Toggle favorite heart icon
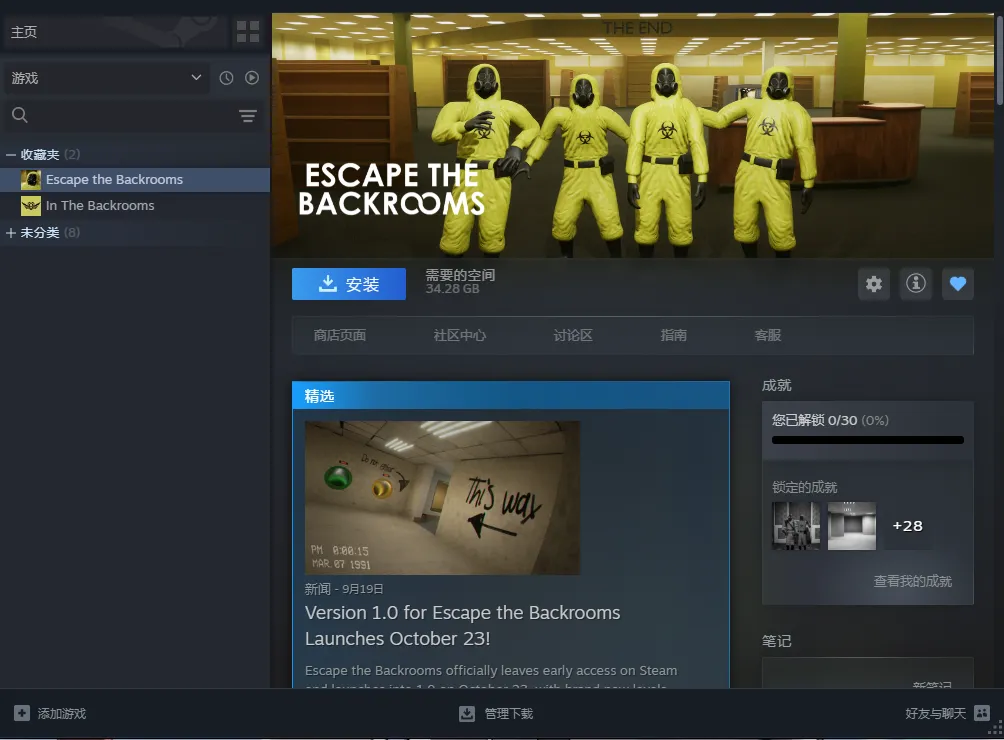Image resolution: width=1004 pixels, height=740 pixels. [x=957, y=284]
